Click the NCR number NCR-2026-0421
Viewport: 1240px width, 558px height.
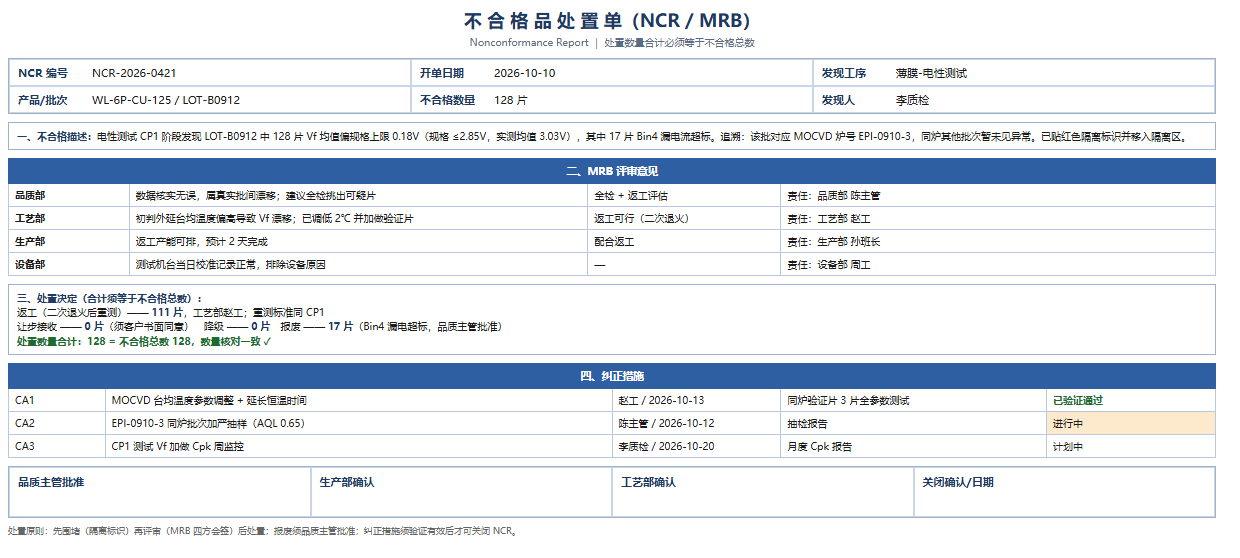(x=134, y=74)
